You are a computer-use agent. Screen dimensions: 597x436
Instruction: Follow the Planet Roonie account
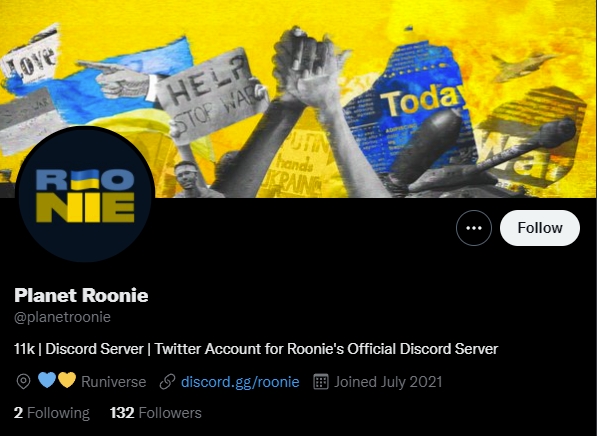click(540, 228)
